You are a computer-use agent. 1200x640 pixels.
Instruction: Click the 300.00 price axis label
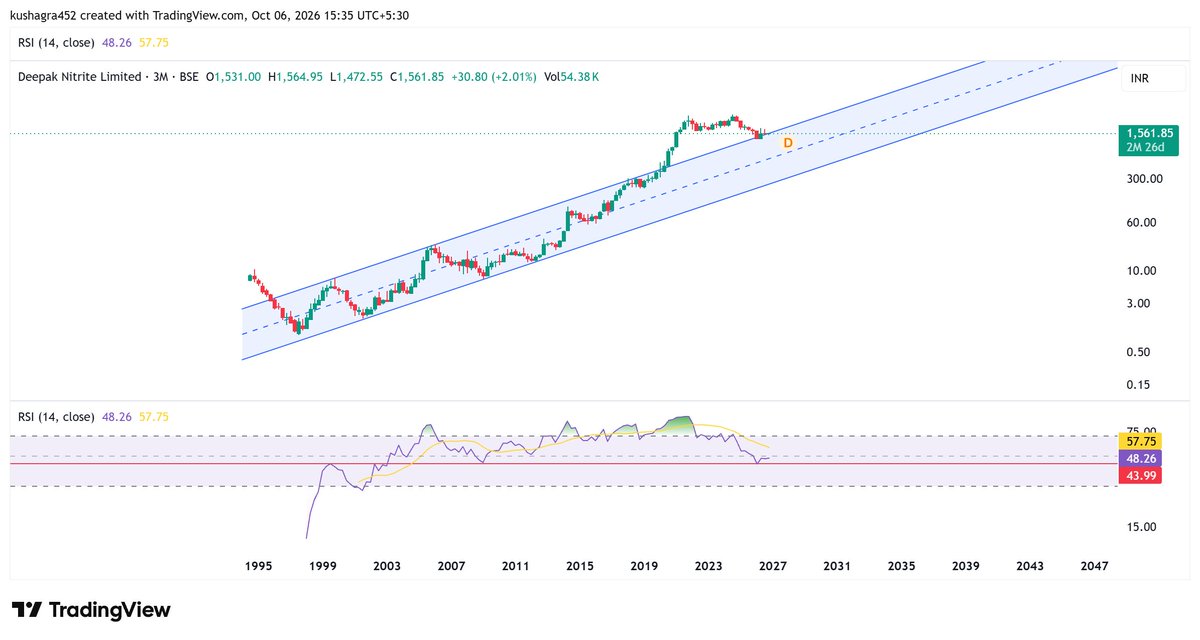pyautogui.click(x=1146, y=179)
